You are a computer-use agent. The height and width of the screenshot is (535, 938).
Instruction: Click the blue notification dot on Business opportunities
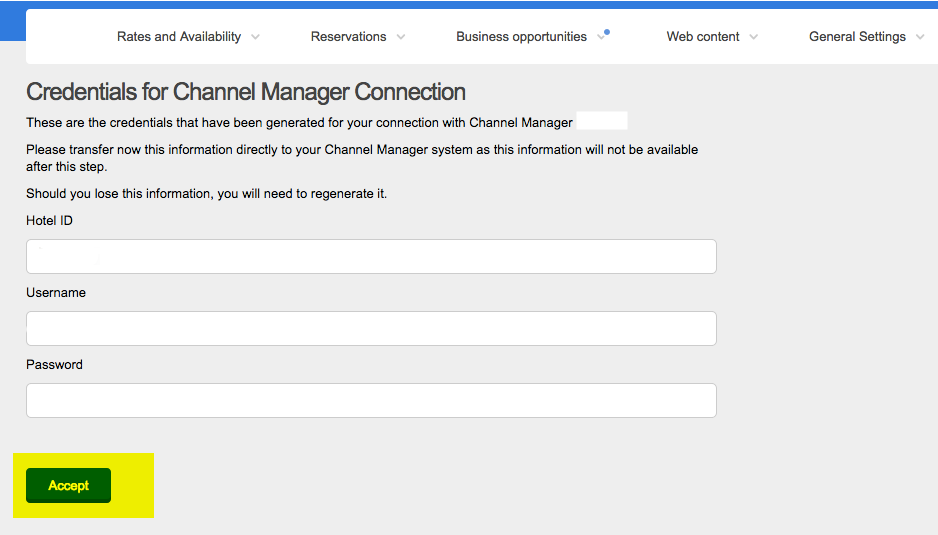[607, 32]
